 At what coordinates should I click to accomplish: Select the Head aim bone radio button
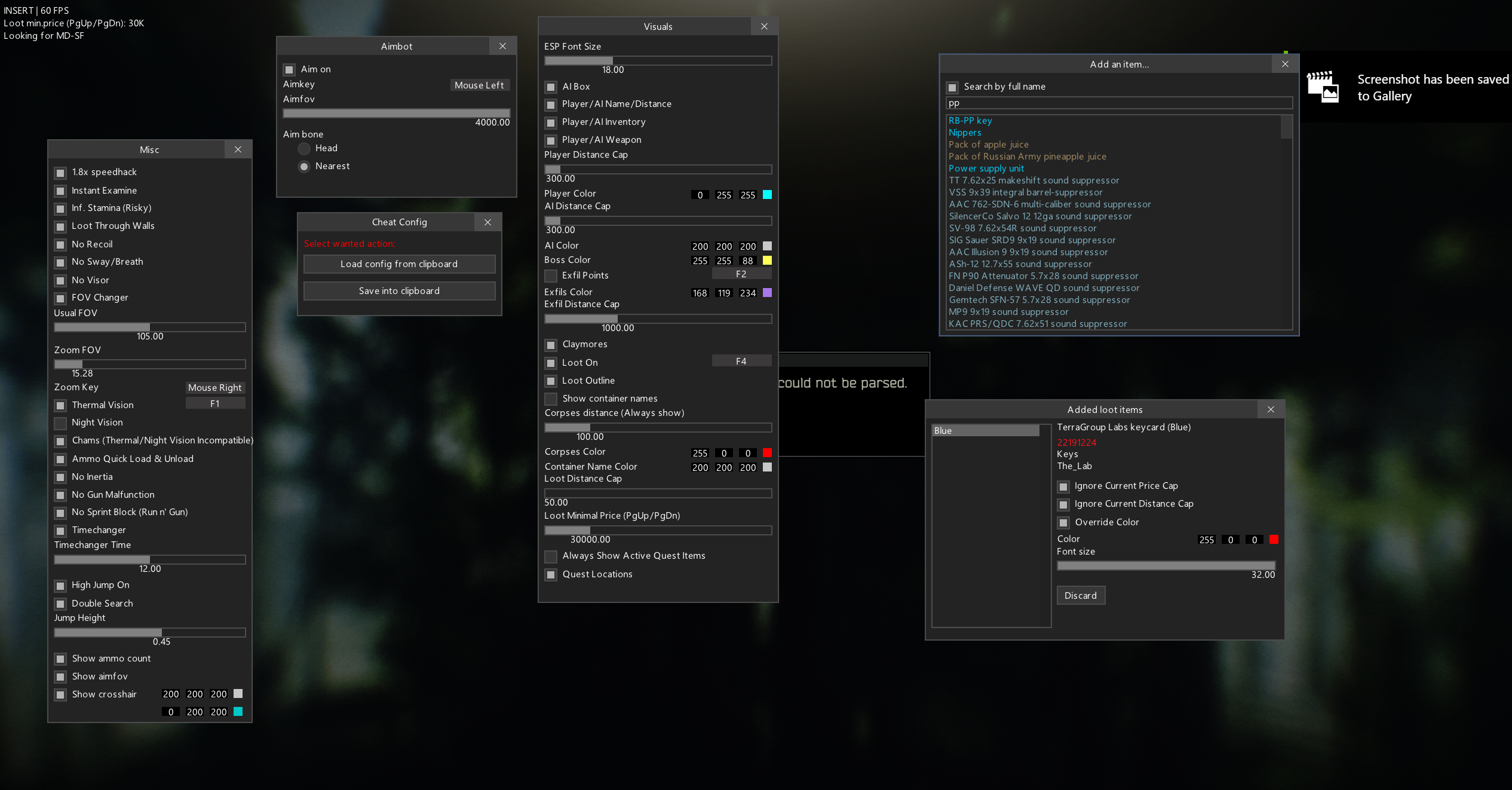(x=304, y=148)
